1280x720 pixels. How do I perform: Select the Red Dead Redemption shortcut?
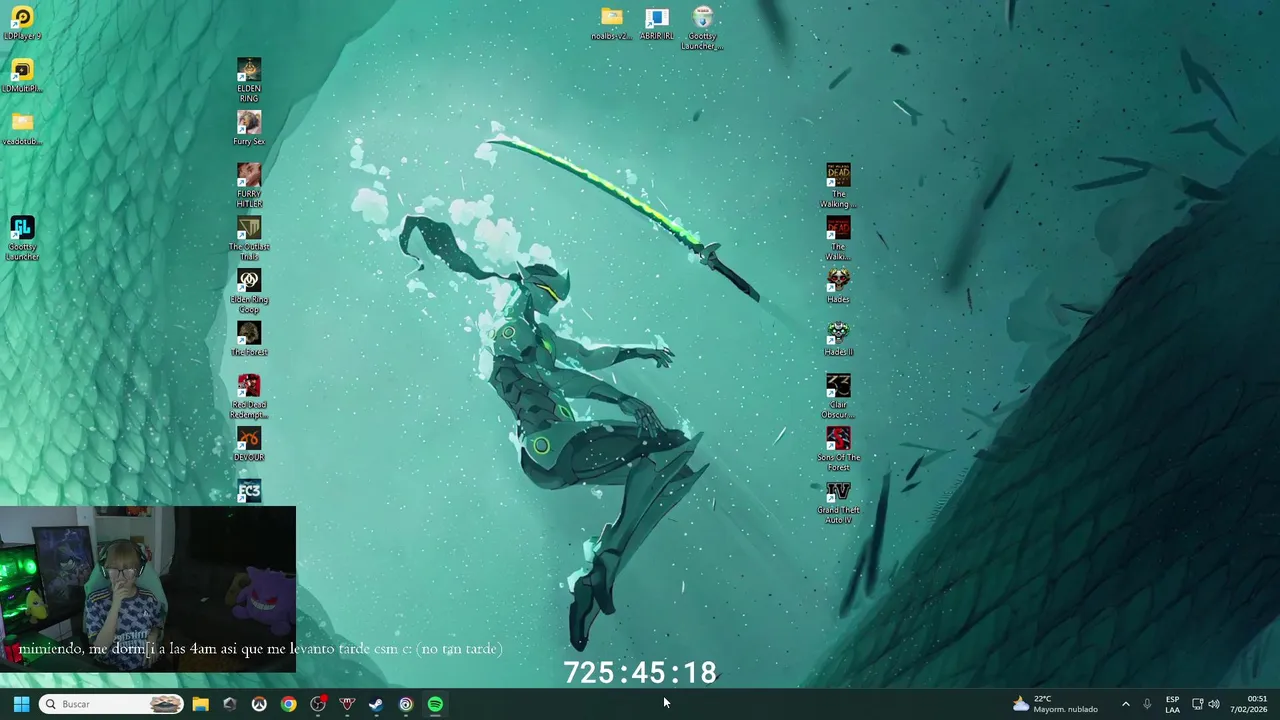pyautogui.click(x=249, y=398)
